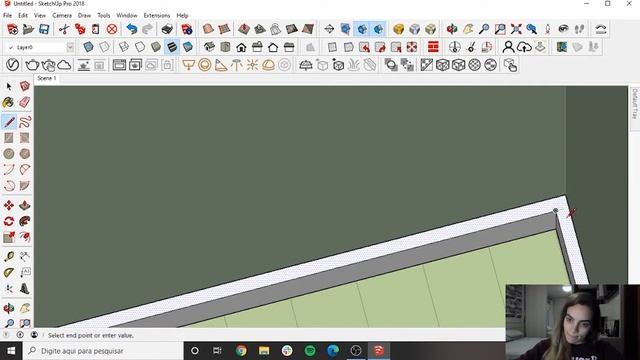Add a V-Ray sphere light
The width and height of the screenshot is (640, 360).
pyautogui.click(x=204, y=65)
